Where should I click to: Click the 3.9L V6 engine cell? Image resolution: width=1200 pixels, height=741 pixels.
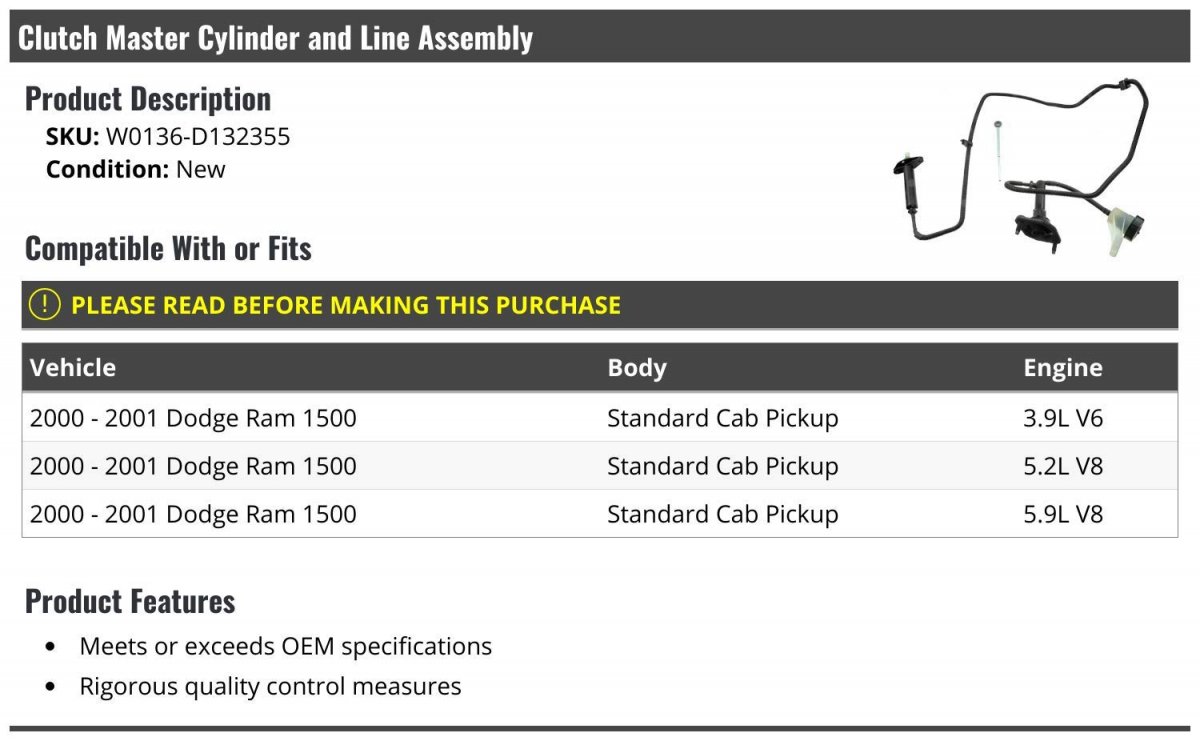pyautogui.click(x=1063, y=418)
